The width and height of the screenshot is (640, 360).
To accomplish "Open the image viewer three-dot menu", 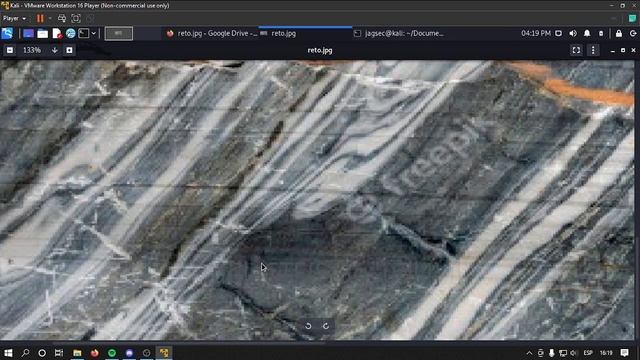I will click(593, 50).
